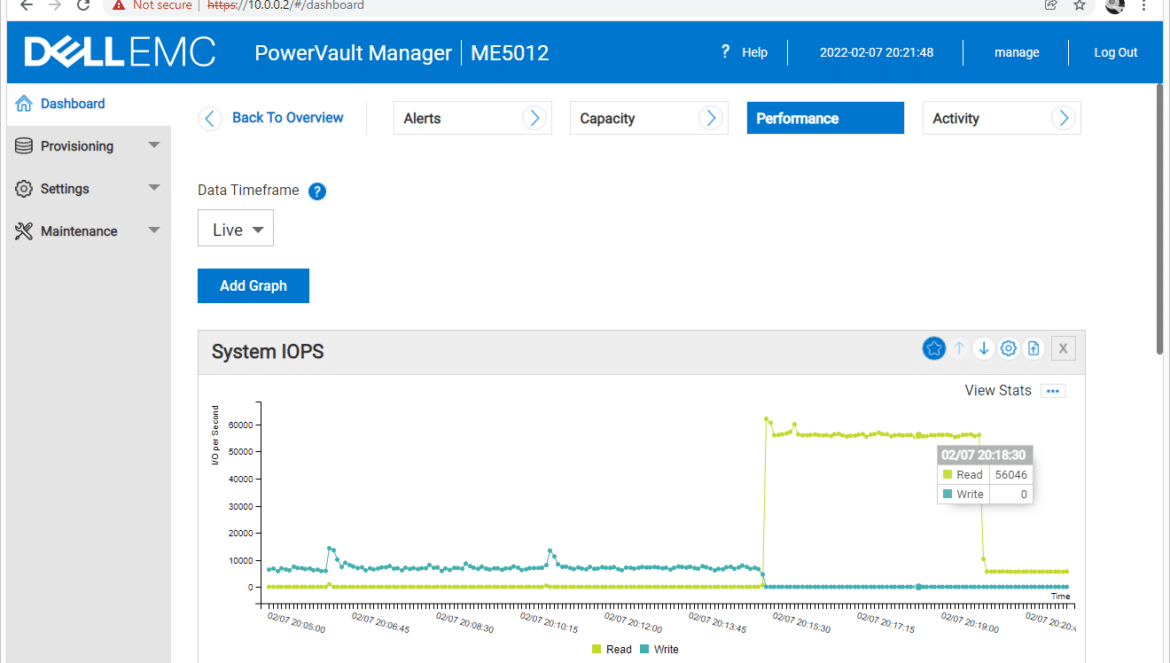Click the Provisioning database icon
The image size is (1170, 663).
pos(24,146)
